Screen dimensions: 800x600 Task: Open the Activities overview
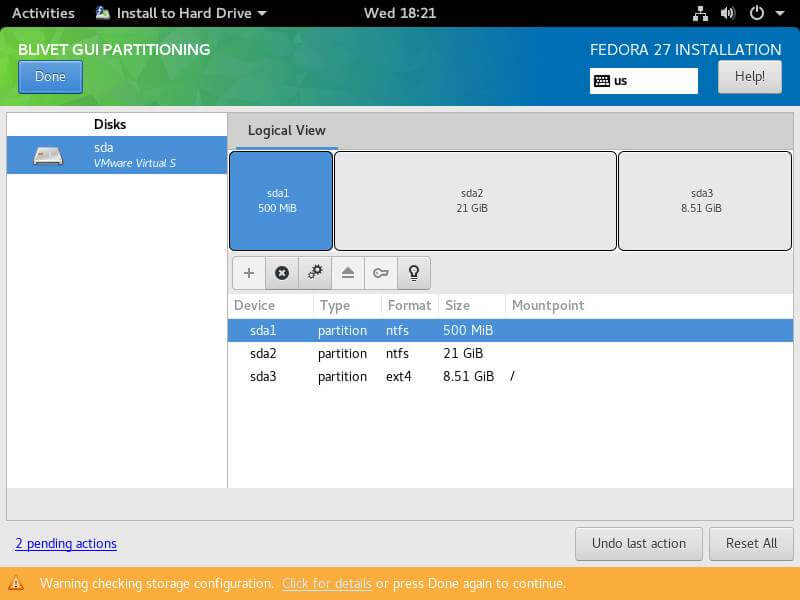[x=43, y=13]
